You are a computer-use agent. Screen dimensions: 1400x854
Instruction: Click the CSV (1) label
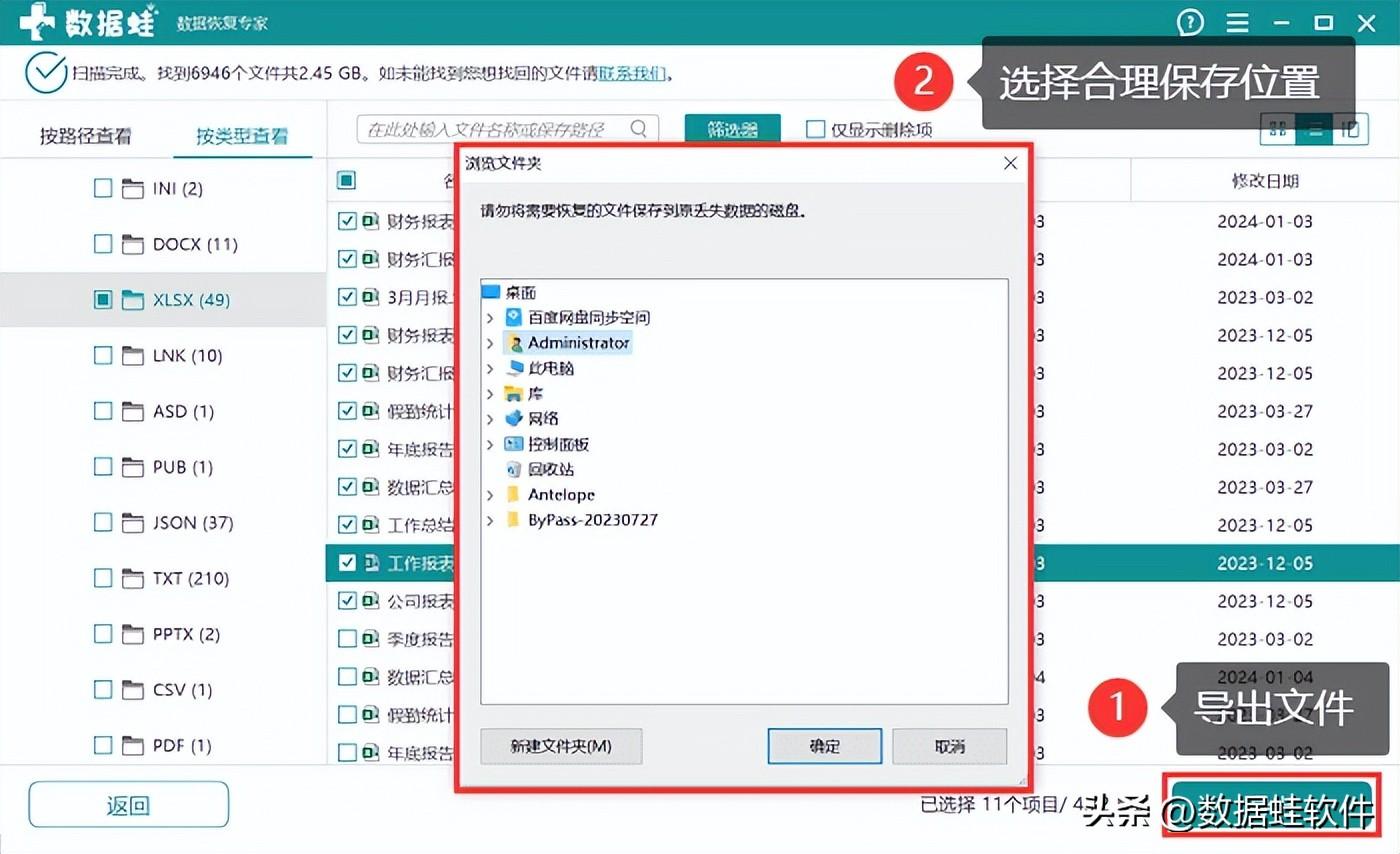[x=182, y=690]
